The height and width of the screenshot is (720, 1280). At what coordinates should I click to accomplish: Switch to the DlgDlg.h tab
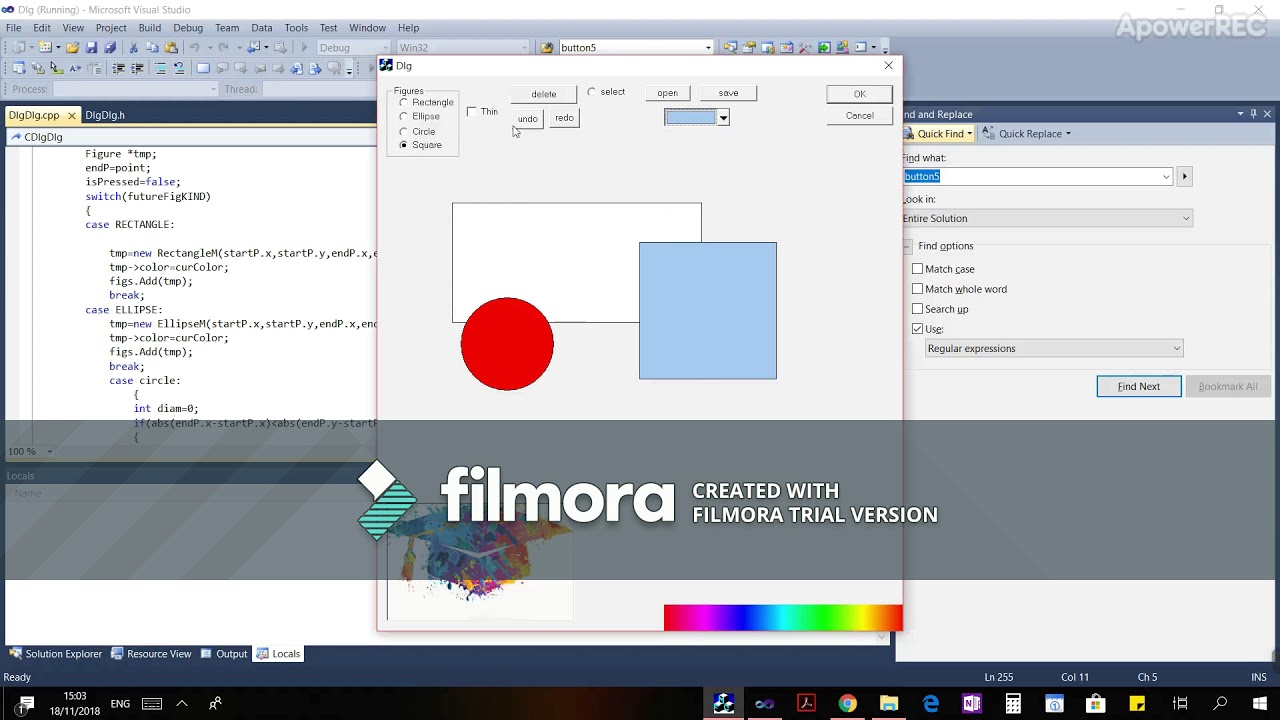105,115
